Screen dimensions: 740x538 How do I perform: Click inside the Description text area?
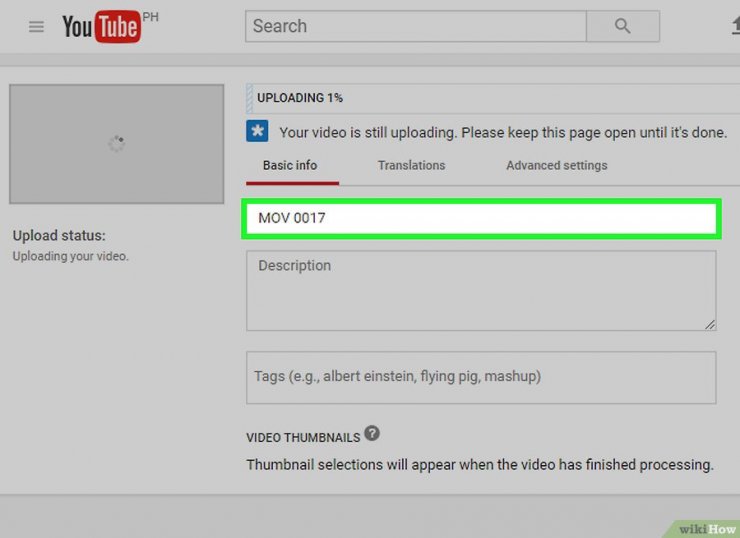[x=481, y=290]
